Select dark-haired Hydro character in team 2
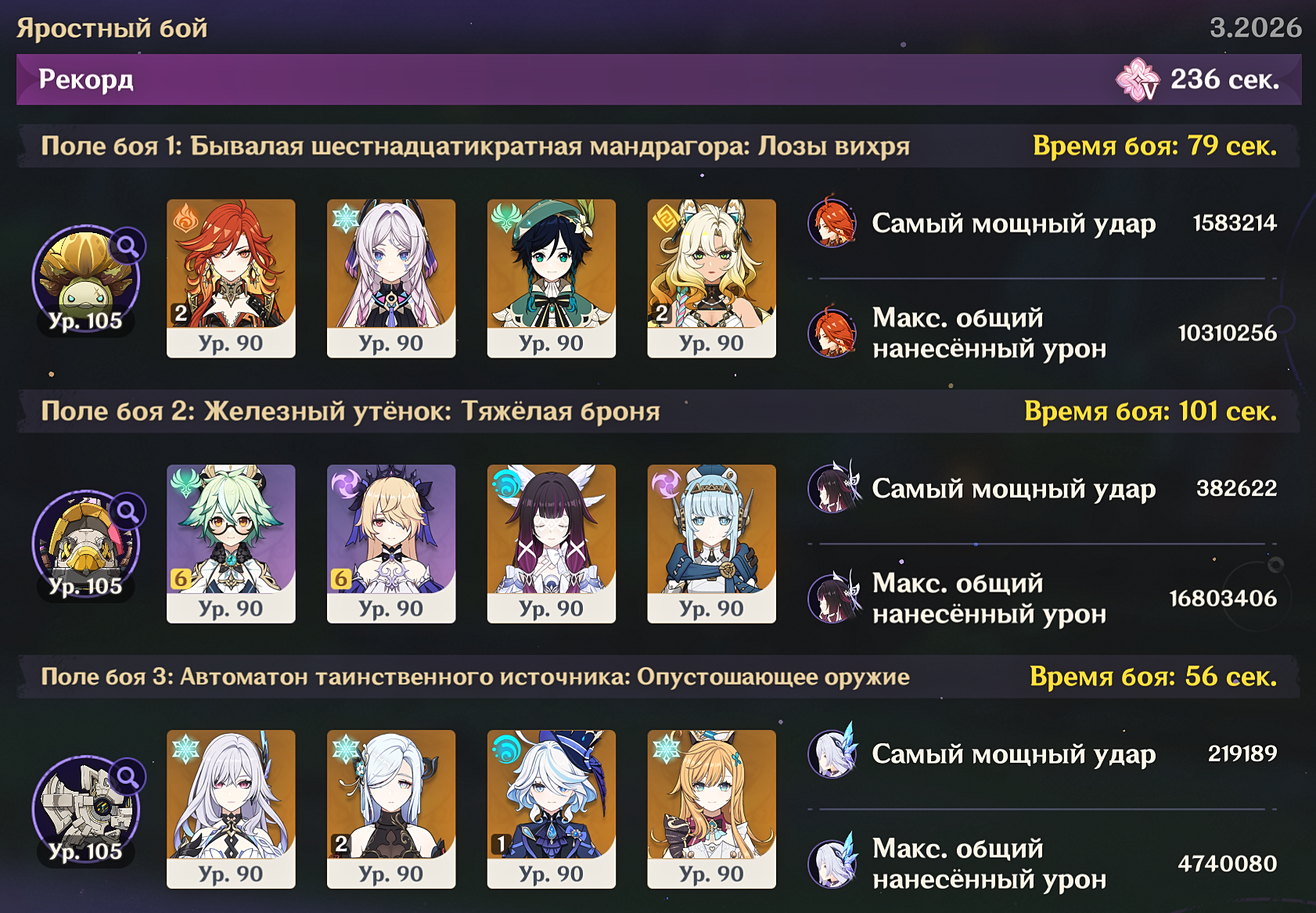The width and height of the screenshot is (1316, 913). click(x=552, y=544)
